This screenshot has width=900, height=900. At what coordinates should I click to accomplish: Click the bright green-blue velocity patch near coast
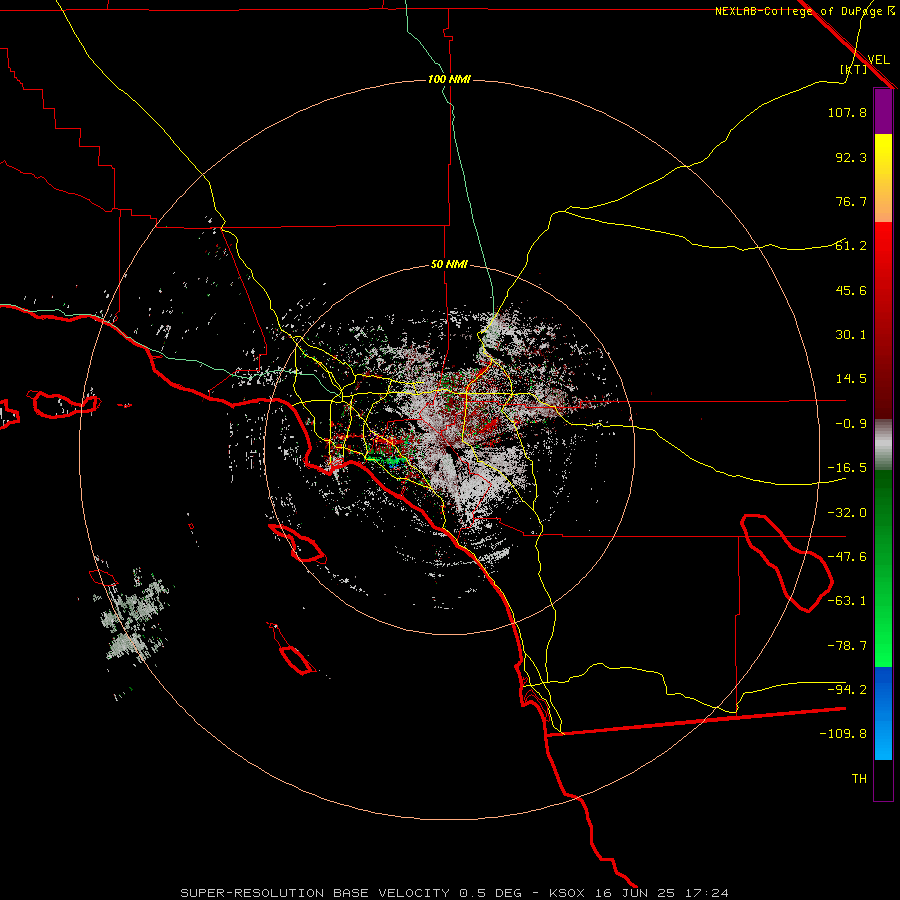386,460
